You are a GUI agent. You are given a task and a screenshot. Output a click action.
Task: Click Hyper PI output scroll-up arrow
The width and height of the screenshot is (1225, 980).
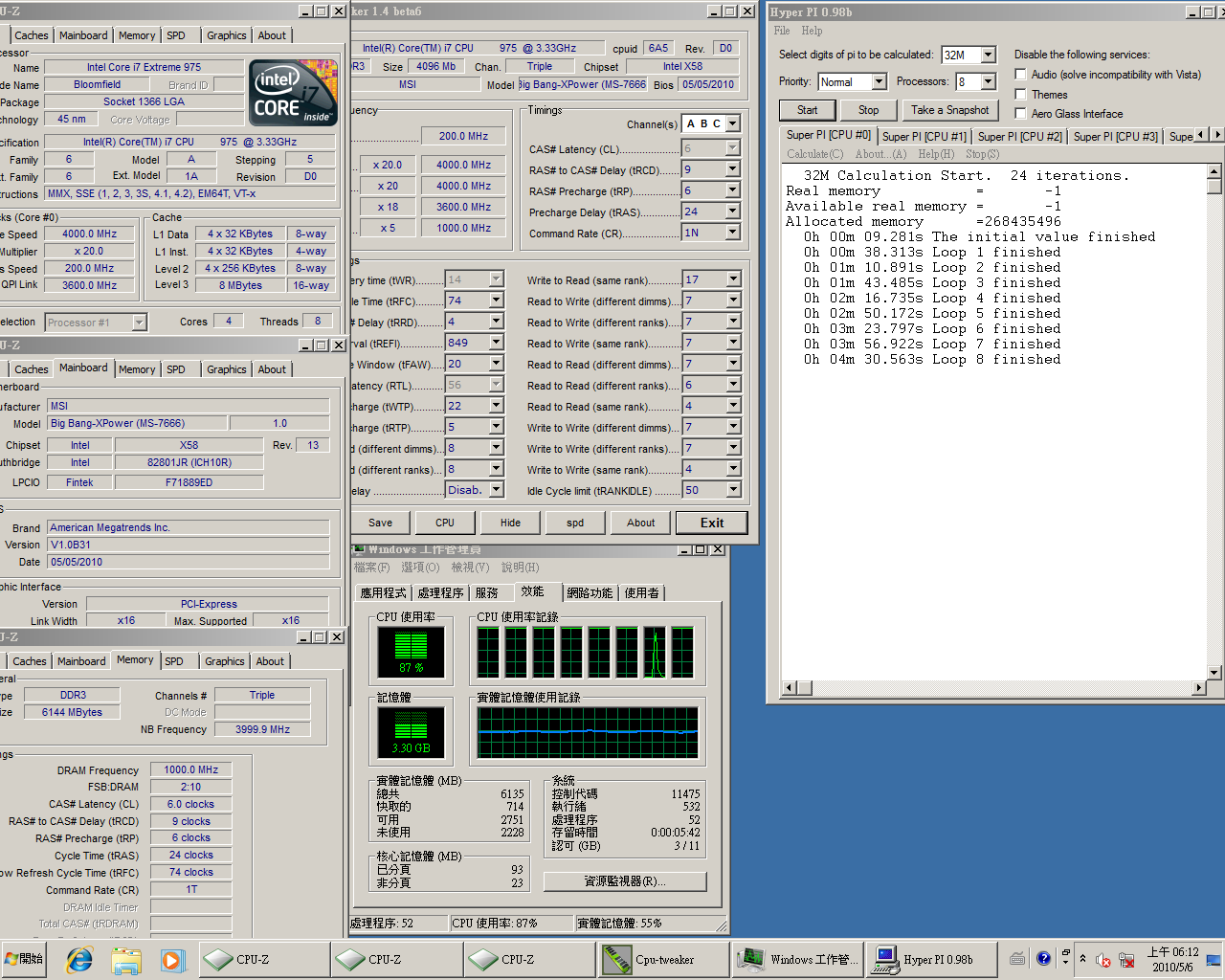pos(1214,171)
